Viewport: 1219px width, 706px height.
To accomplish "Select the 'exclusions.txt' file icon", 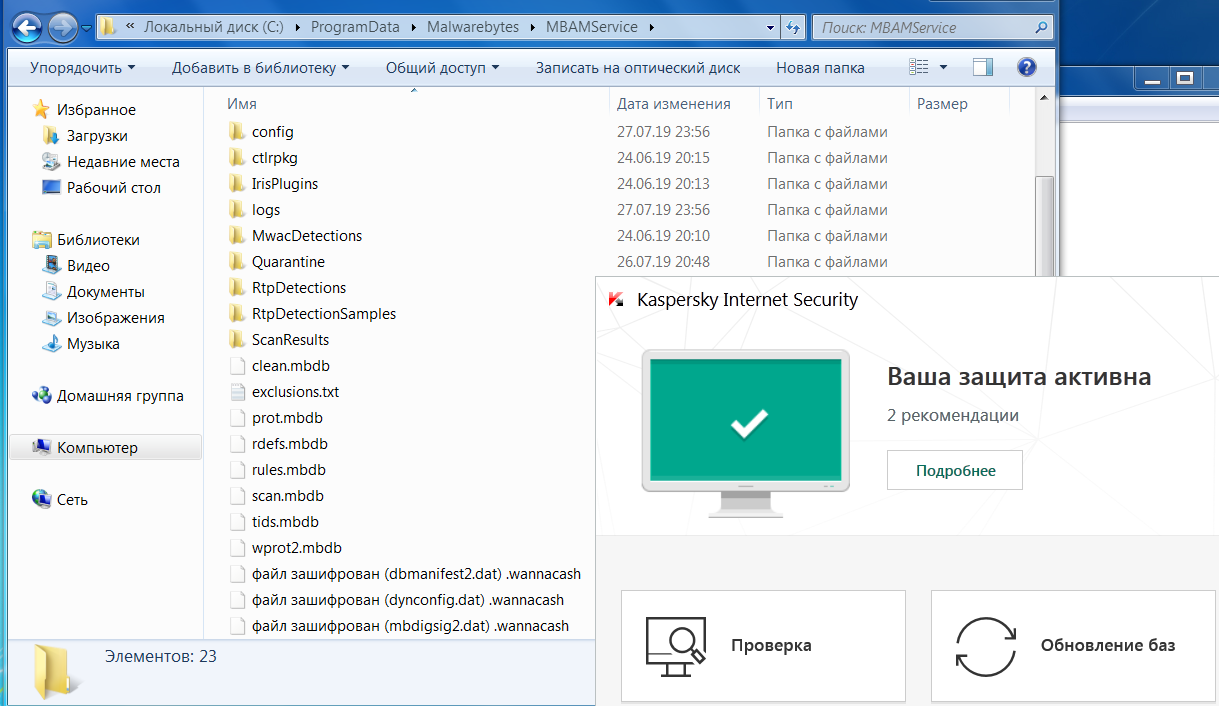I will 236,392.
